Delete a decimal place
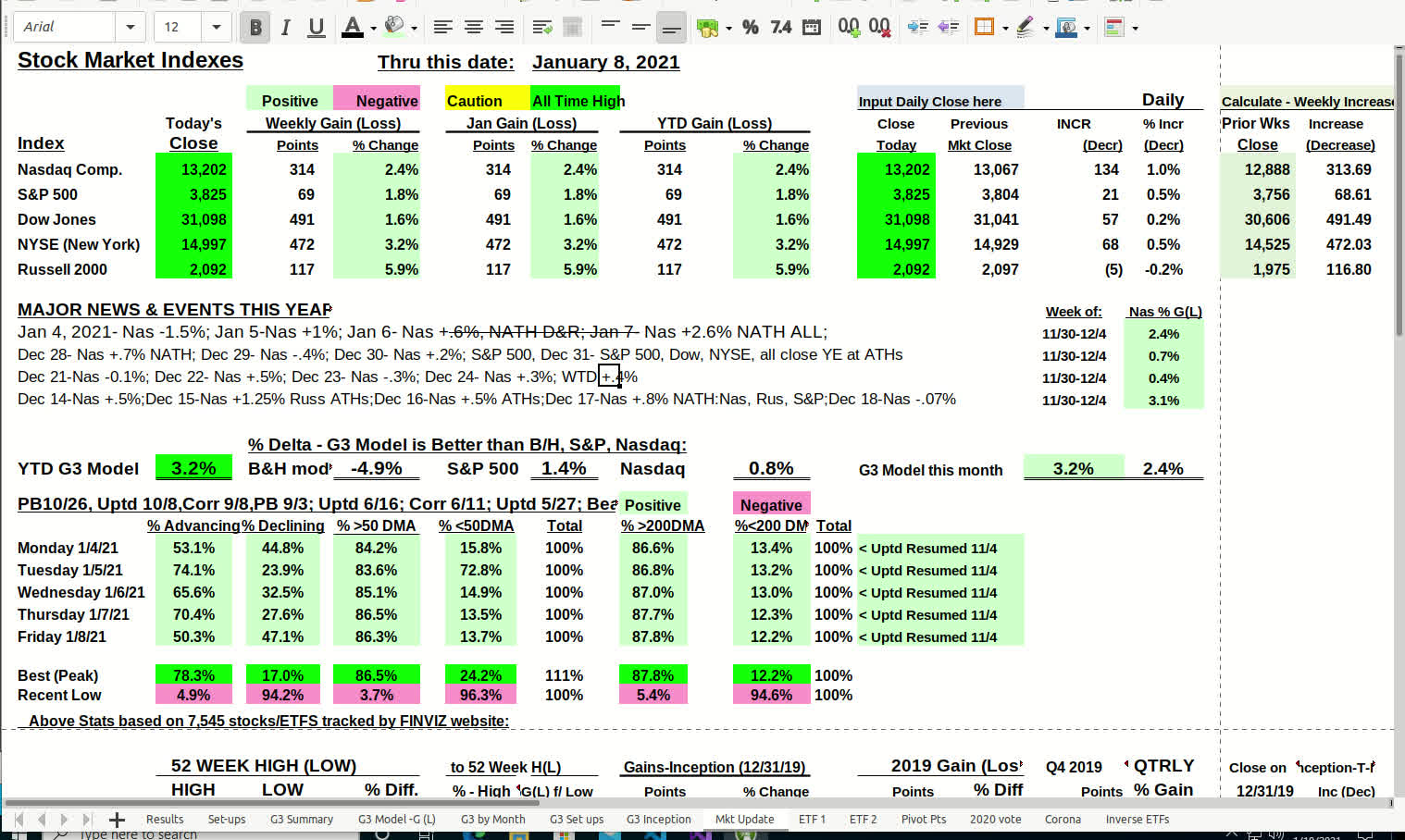This screenshot has width=1405, height=840. coord(880,28)
